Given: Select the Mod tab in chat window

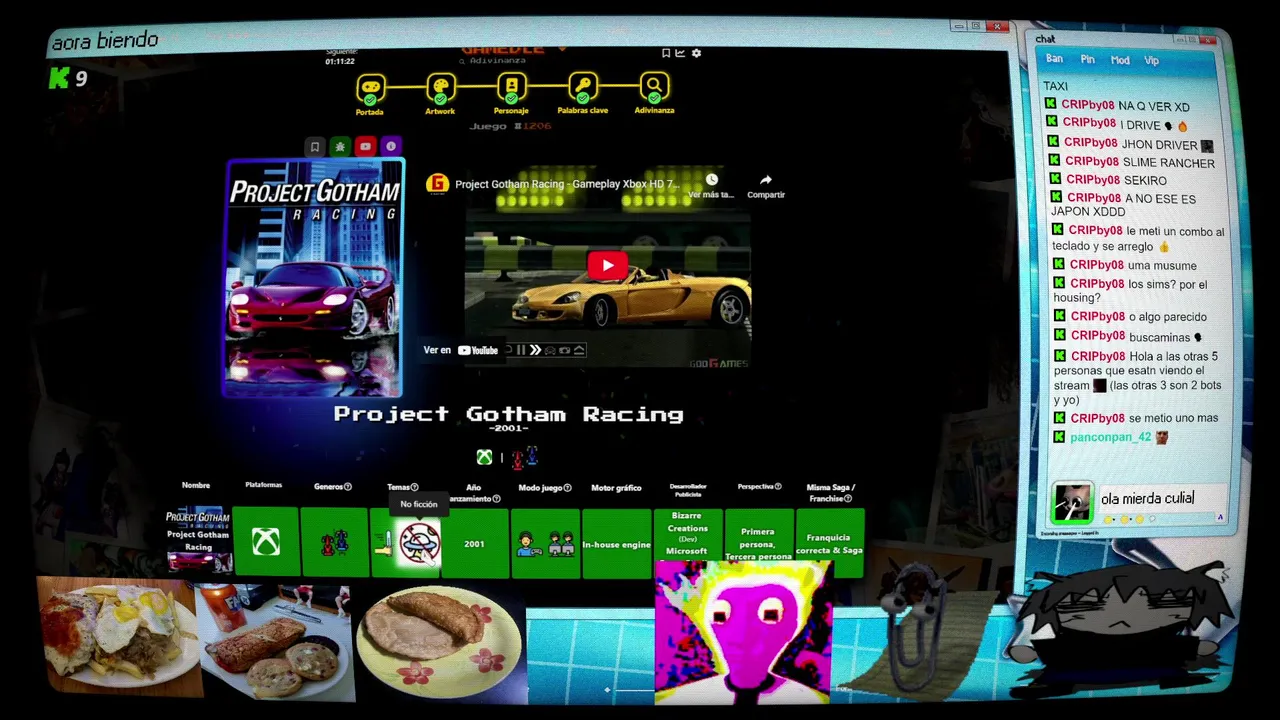Looking at the screenshot, I should (1120, 60).
